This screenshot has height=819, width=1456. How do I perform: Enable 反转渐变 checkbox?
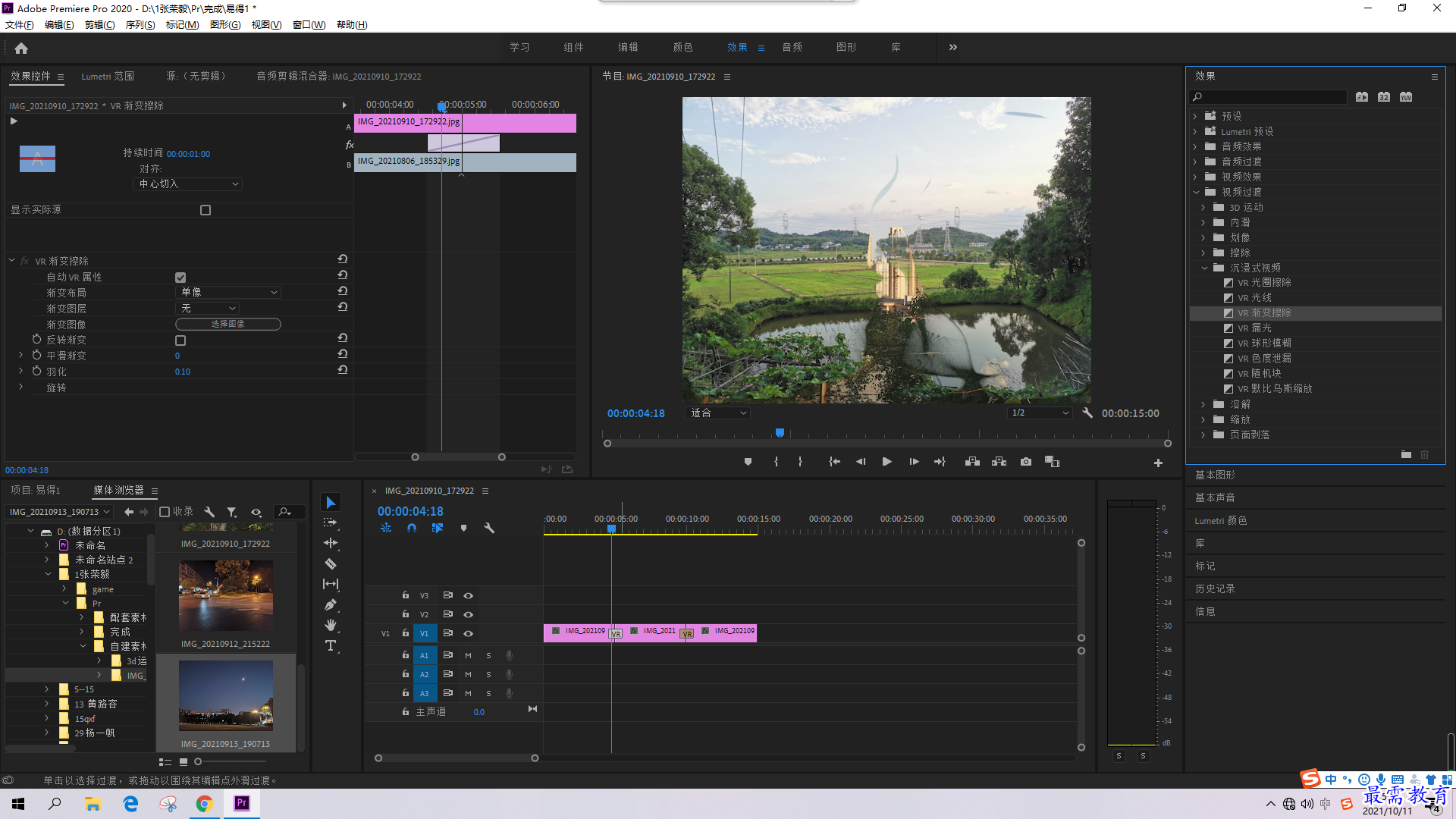point(180,340)
